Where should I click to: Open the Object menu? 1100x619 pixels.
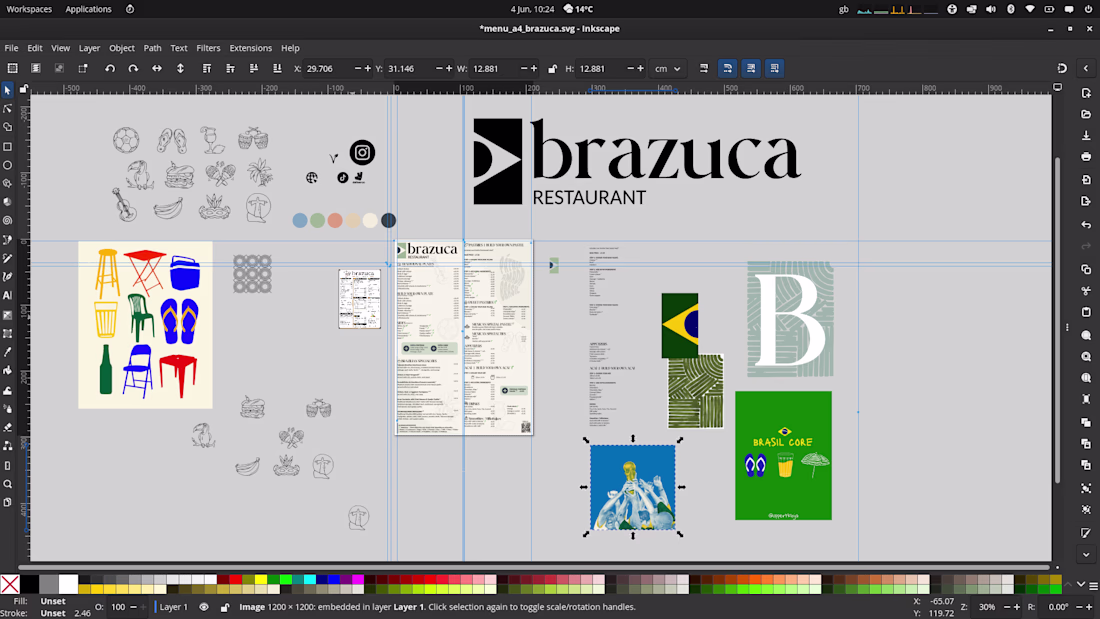pyautogui.click(x=121, y=48)
